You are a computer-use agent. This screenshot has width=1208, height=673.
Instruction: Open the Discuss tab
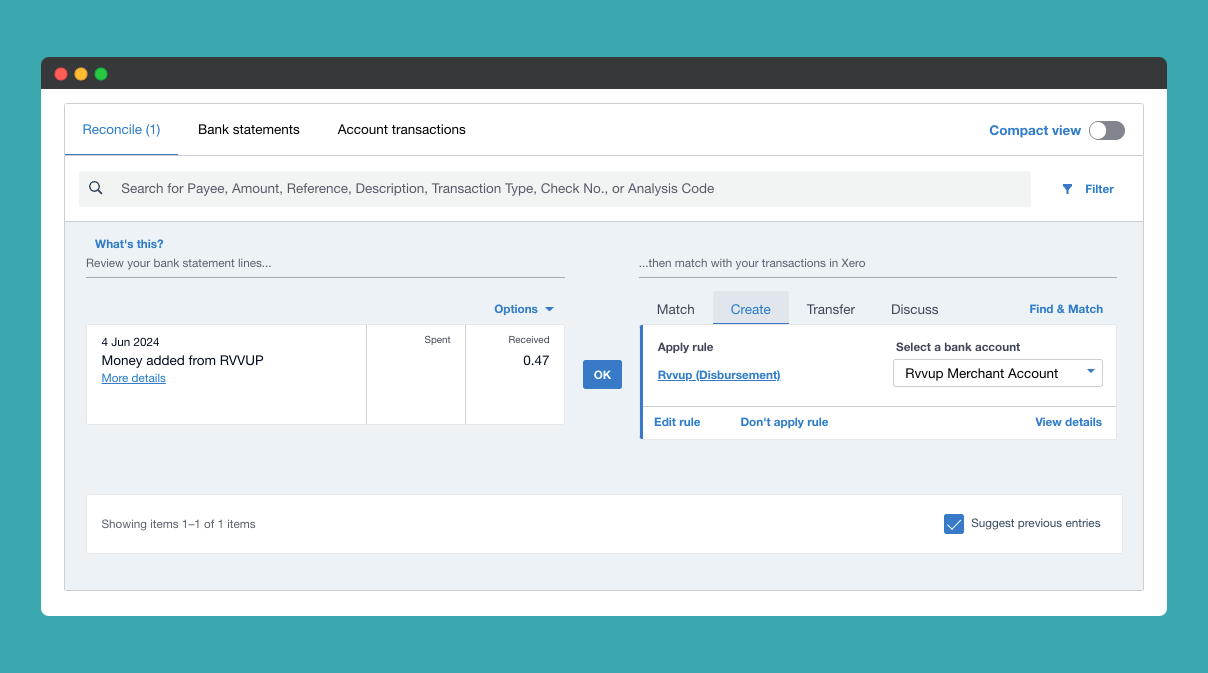coord(914,309)
